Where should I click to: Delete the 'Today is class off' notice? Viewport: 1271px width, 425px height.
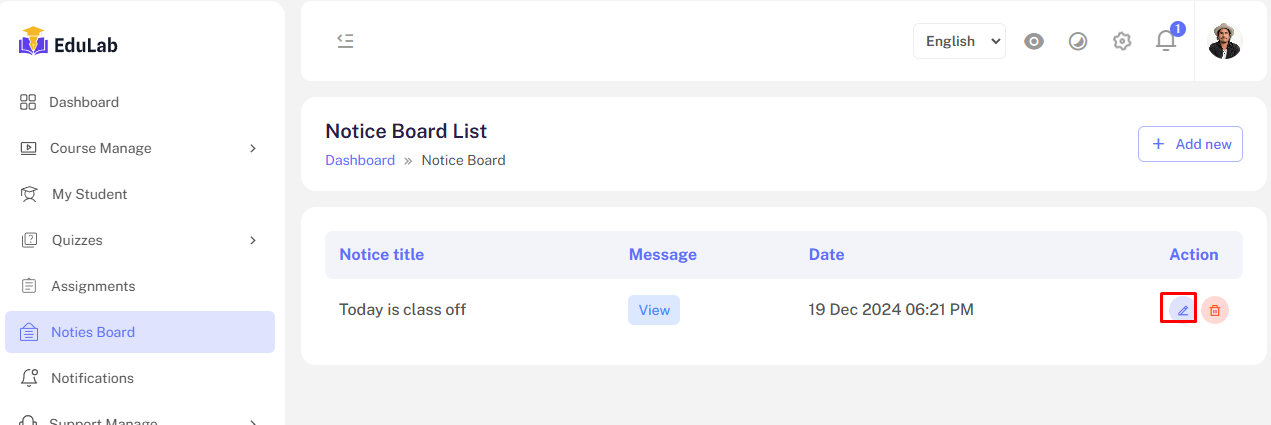point(1215,310)
